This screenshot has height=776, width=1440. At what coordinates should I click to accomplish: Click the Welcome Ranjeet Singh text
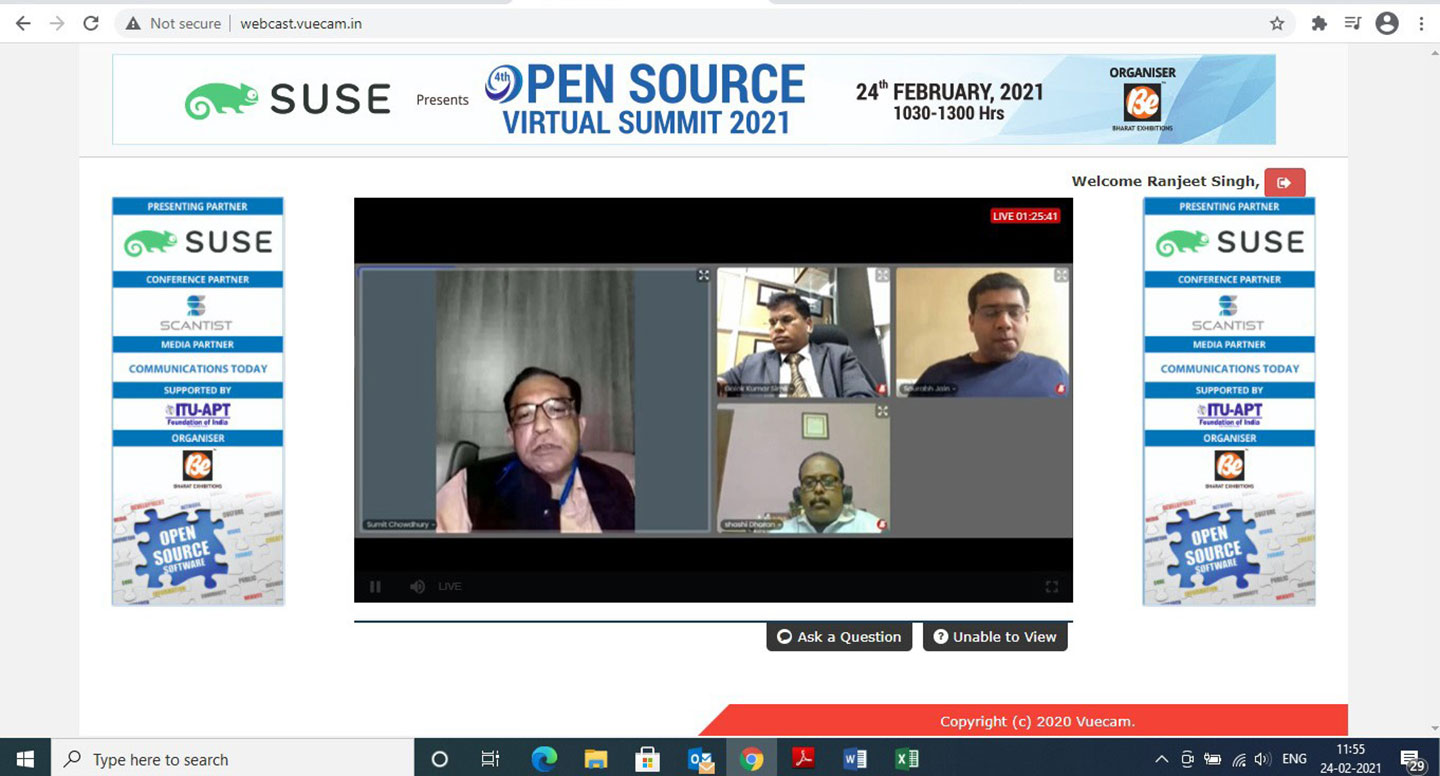click(x=1165, y=181)
